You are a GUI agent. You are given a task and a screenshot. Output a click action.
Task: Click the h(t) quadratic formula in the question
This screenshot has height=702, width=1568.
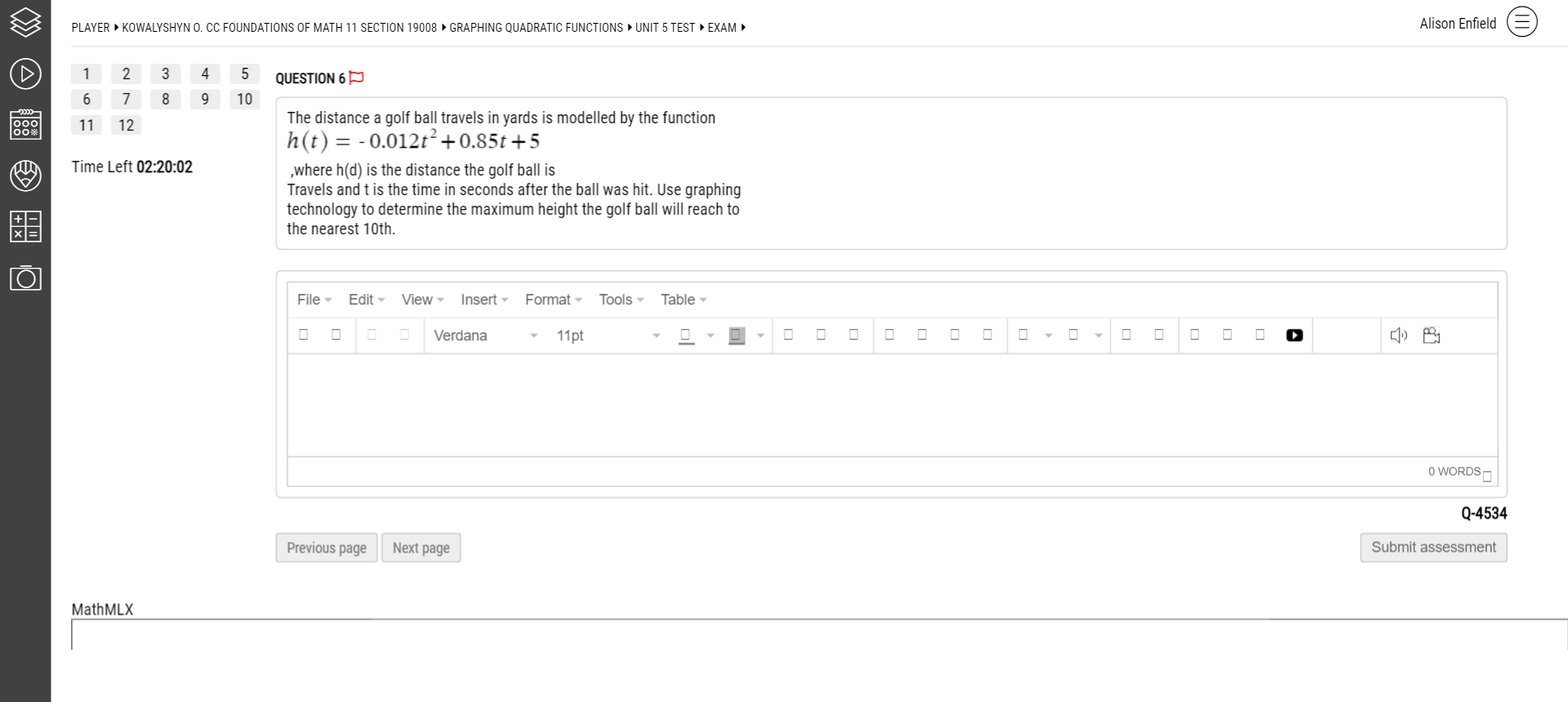(413, 140)
